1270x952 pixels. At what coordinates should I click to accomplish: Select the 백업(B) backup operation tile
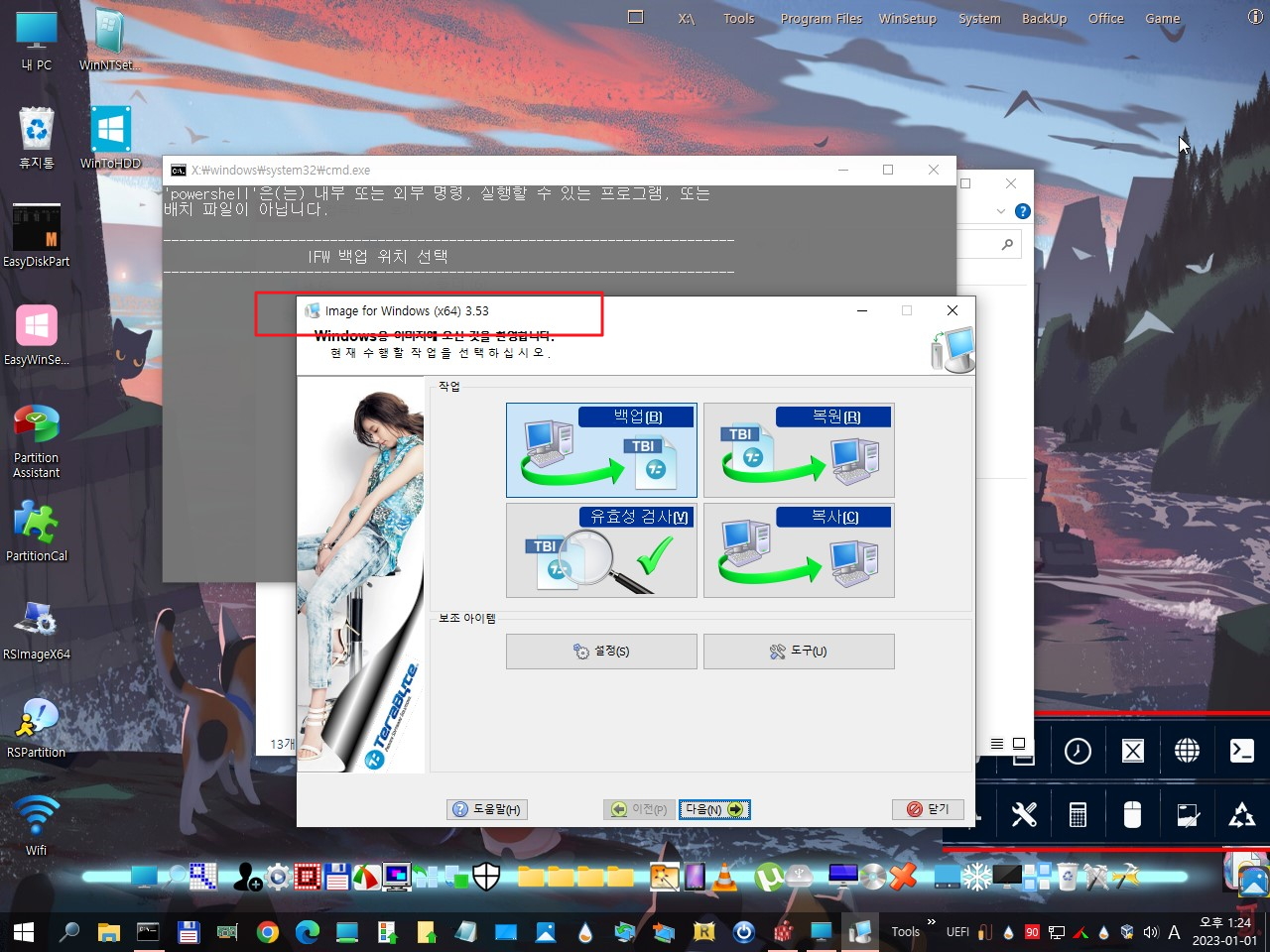(x=601, y=450)
